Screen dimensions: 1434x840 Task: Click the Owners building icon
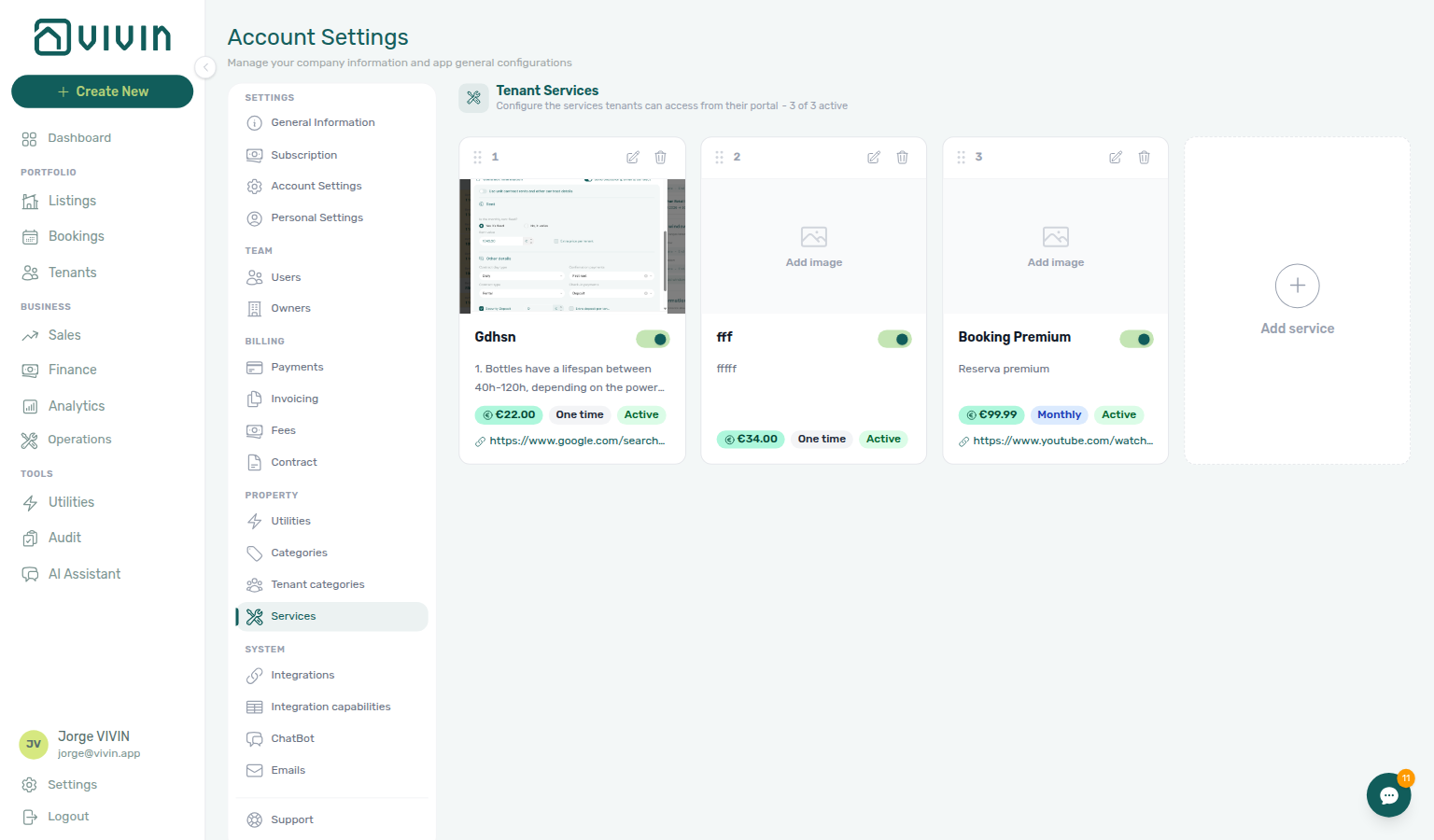pyautogui.click(x=254, y=309)
